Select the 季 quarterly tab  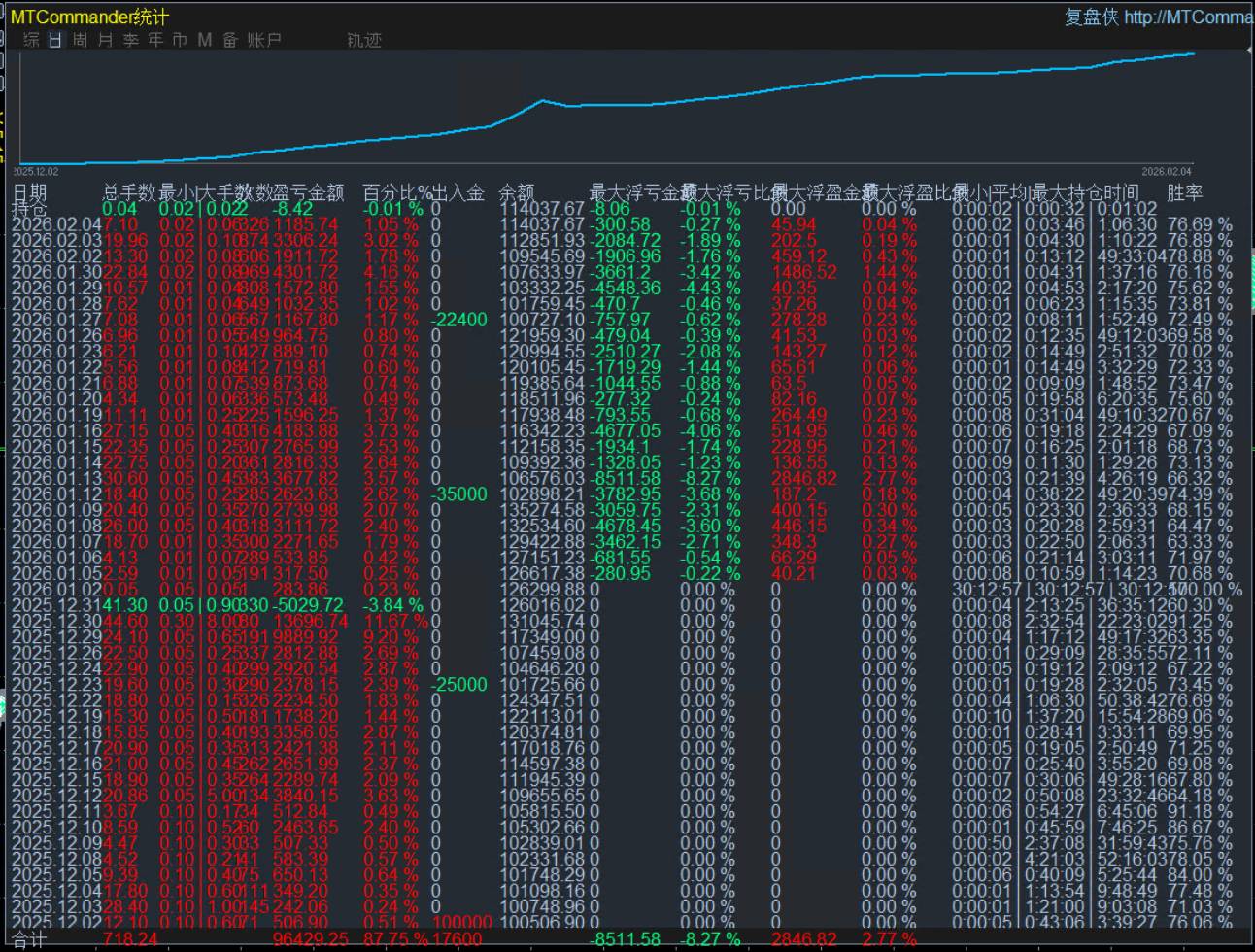click(x=130, y=40)
